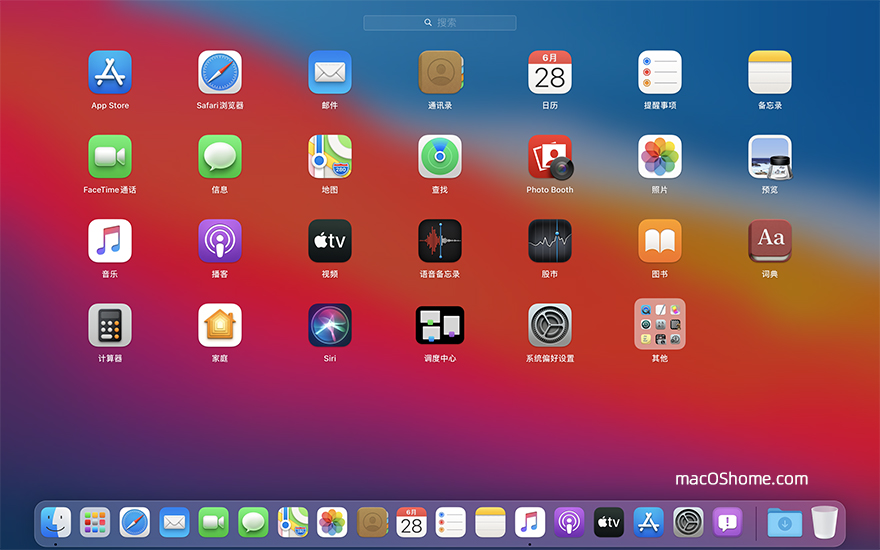Open 视频 Apple TV in Launchpad grid
This screenshot has width=880, height=550.
pos(330,241)
